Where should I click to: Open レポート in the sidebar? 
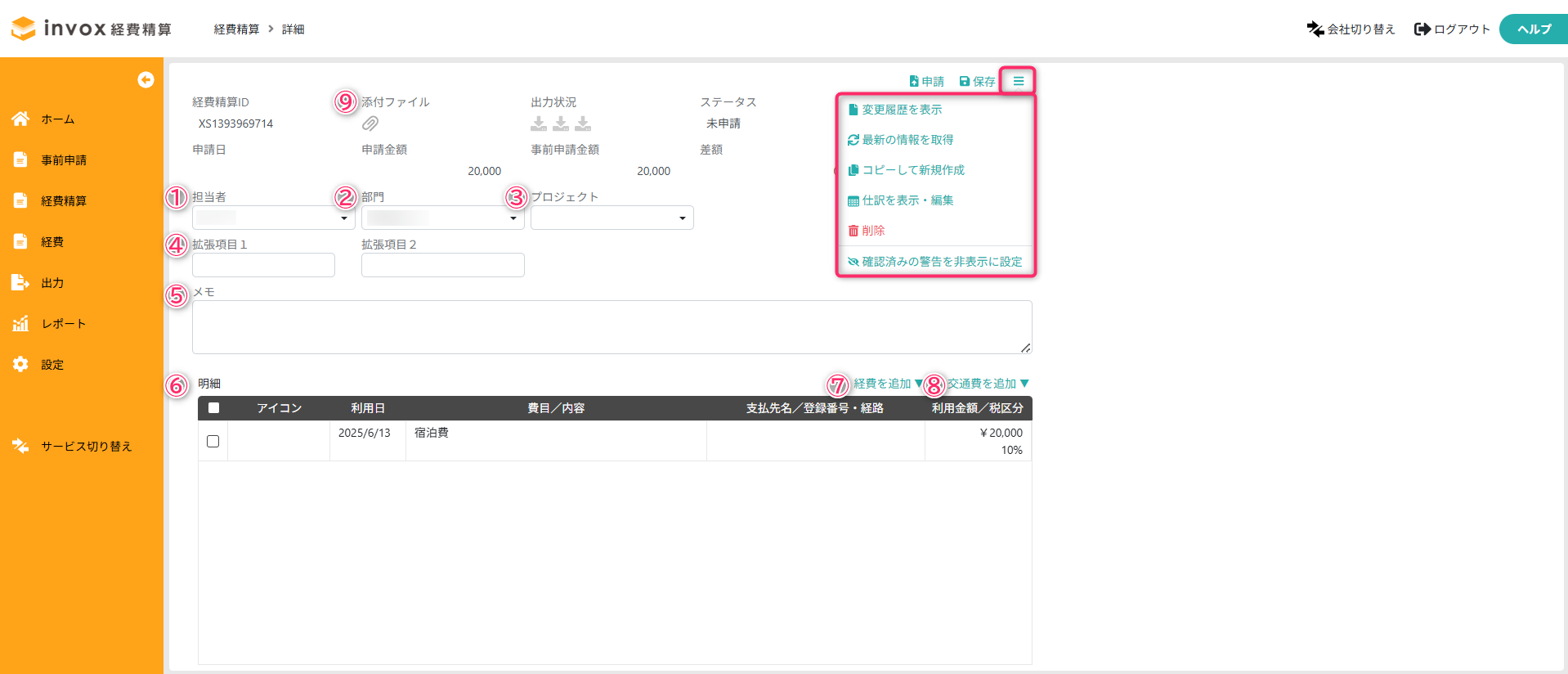click(63, 324)
